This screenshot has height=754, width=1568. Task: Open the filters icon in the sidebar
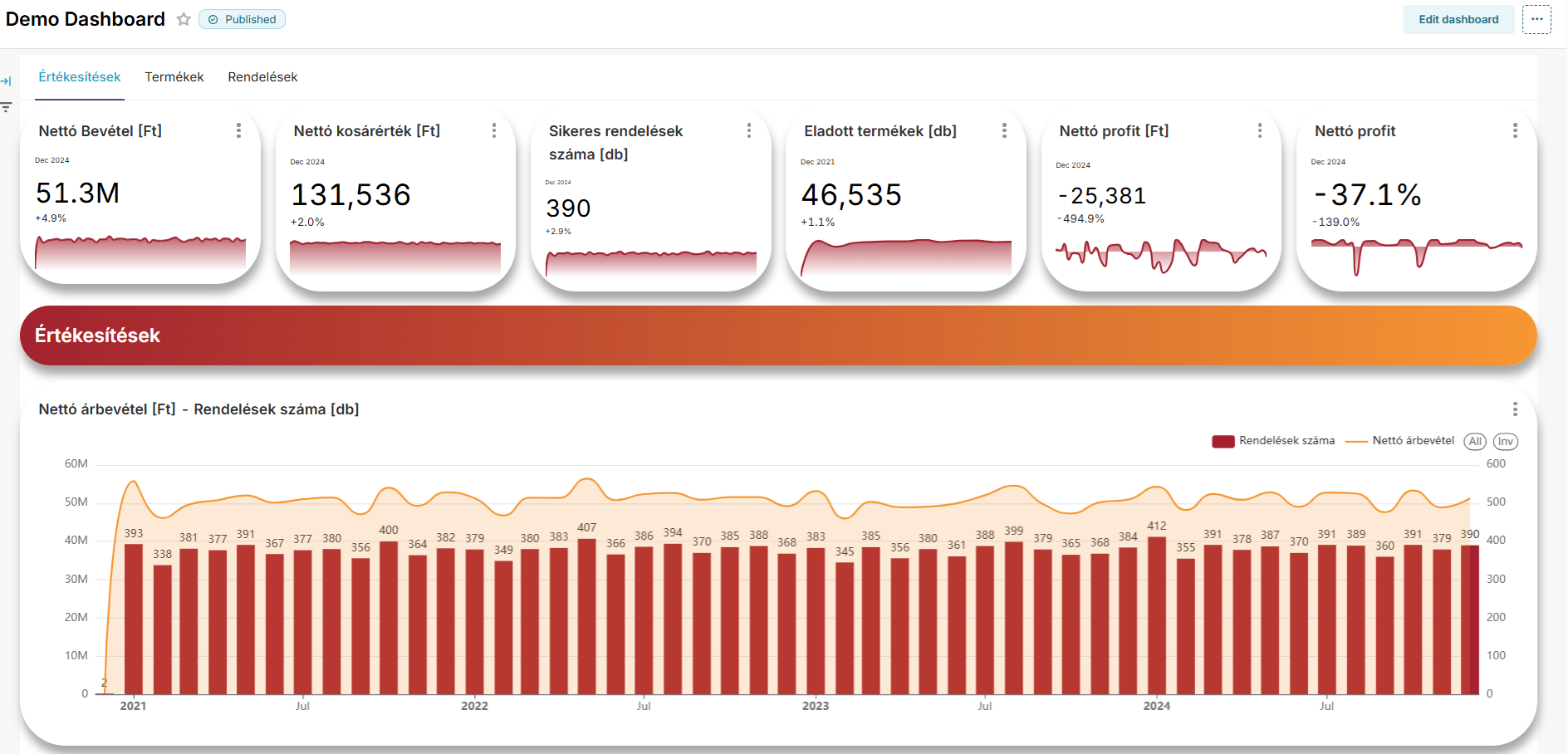click(7, 106)
